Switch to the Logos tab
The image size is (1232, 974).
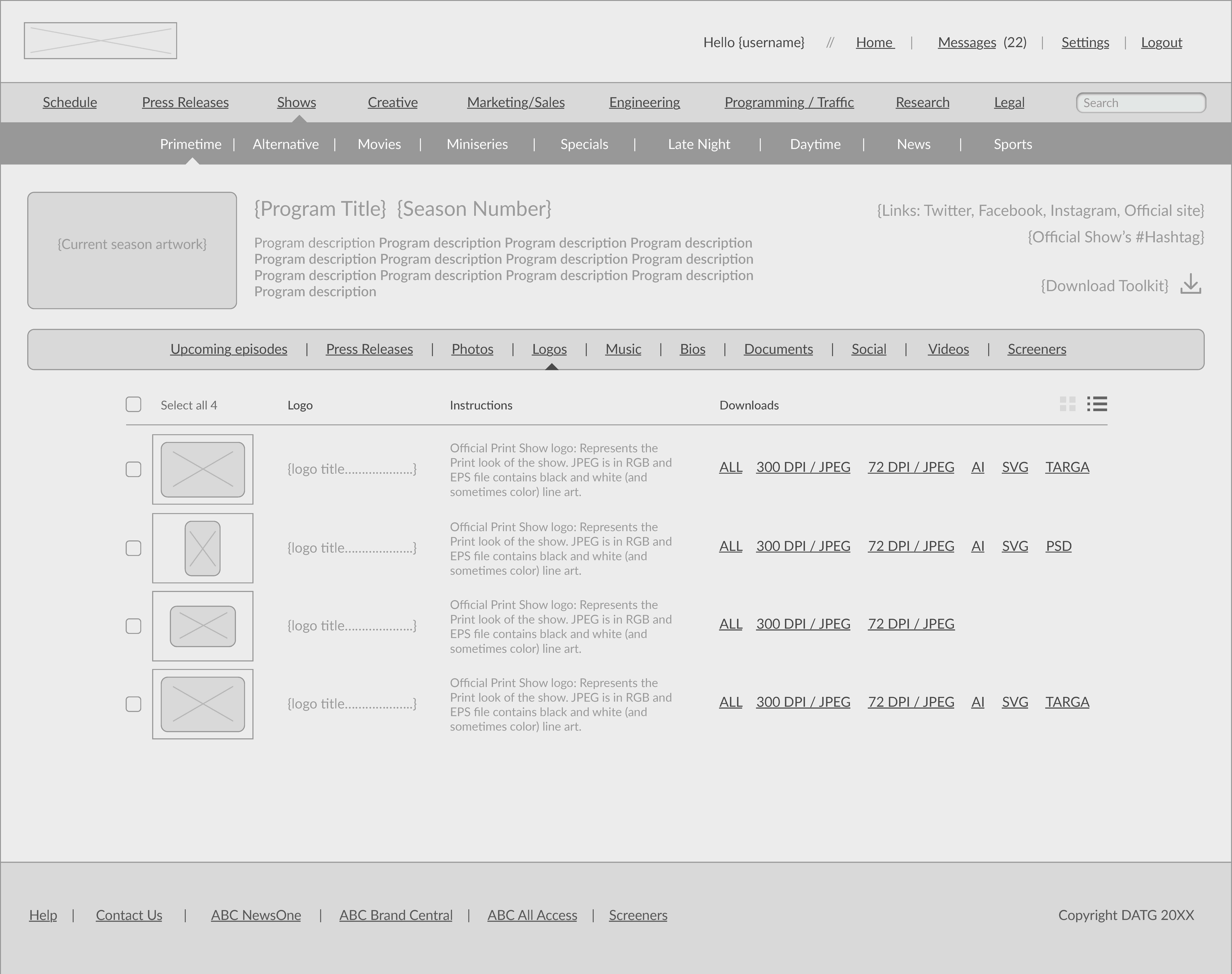550,349
